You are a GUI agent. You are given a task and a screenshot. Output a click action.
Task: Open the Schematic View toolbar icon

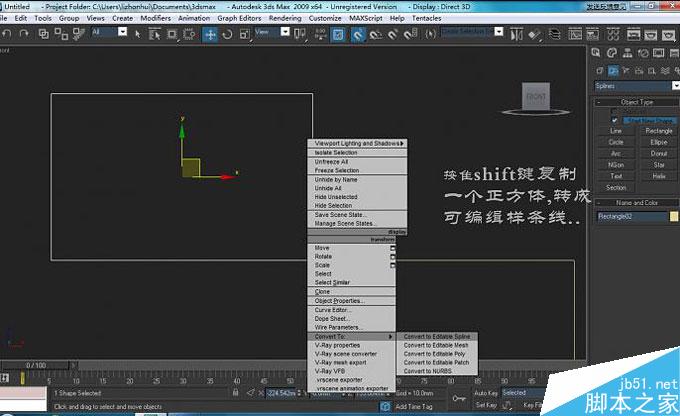coord(593,34)
